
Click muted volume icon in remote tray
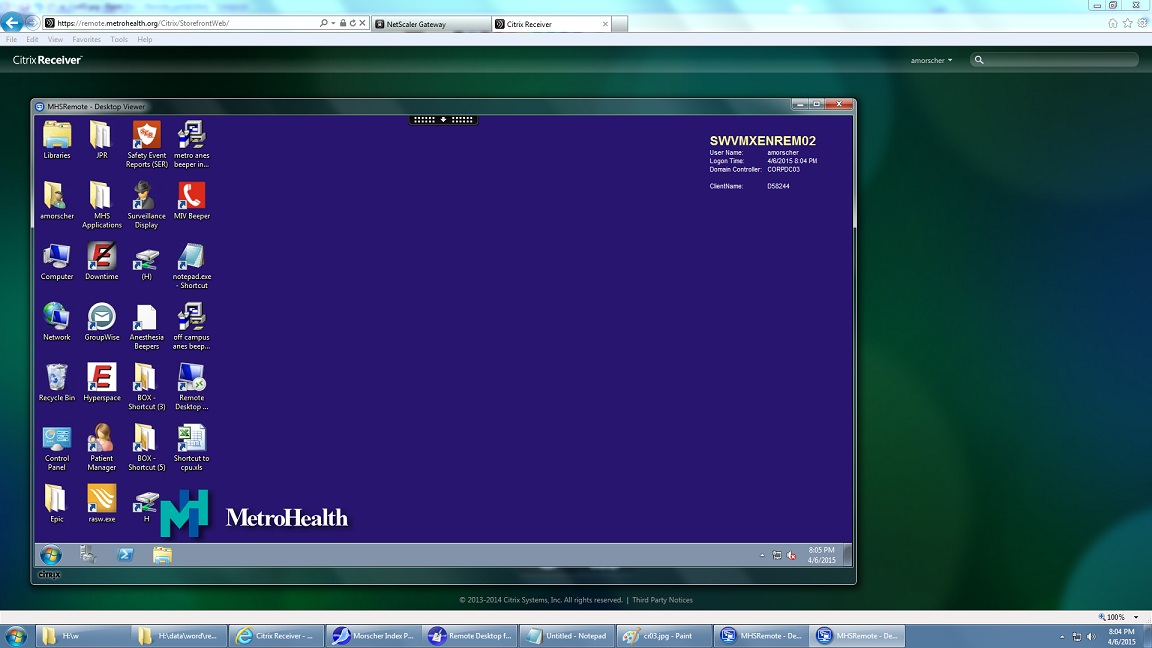(791, 555)
